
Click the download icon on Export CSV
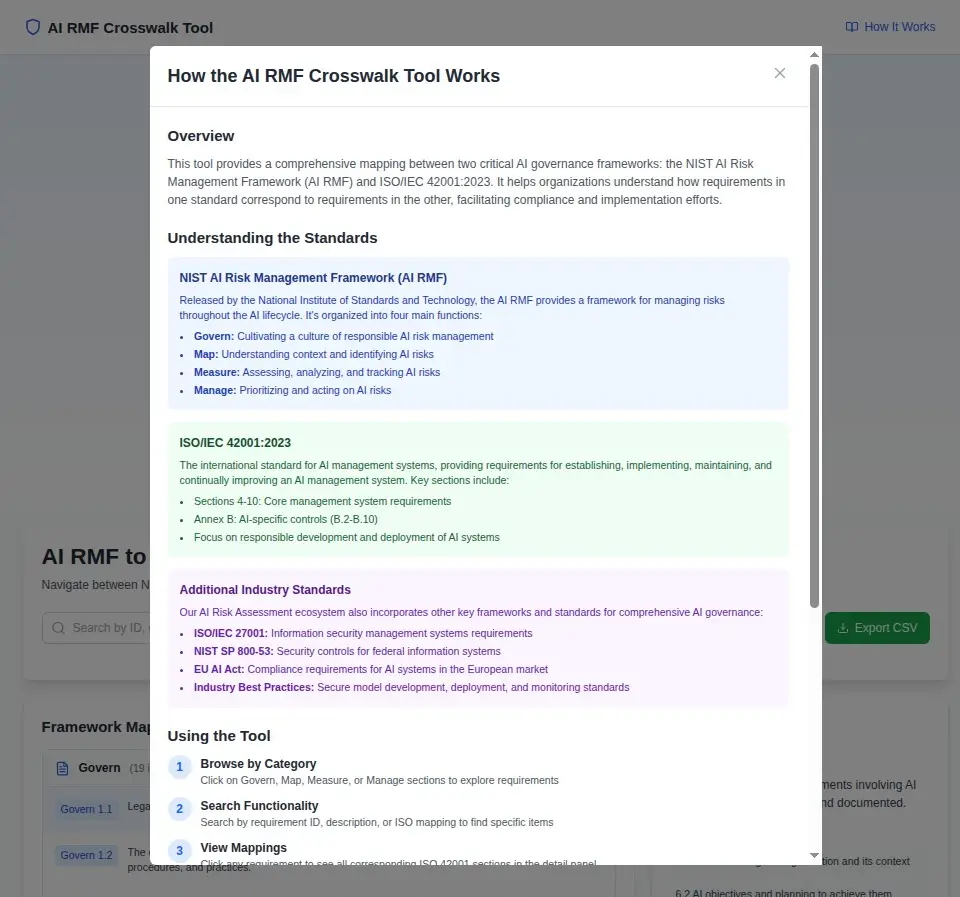pos(843,628)
